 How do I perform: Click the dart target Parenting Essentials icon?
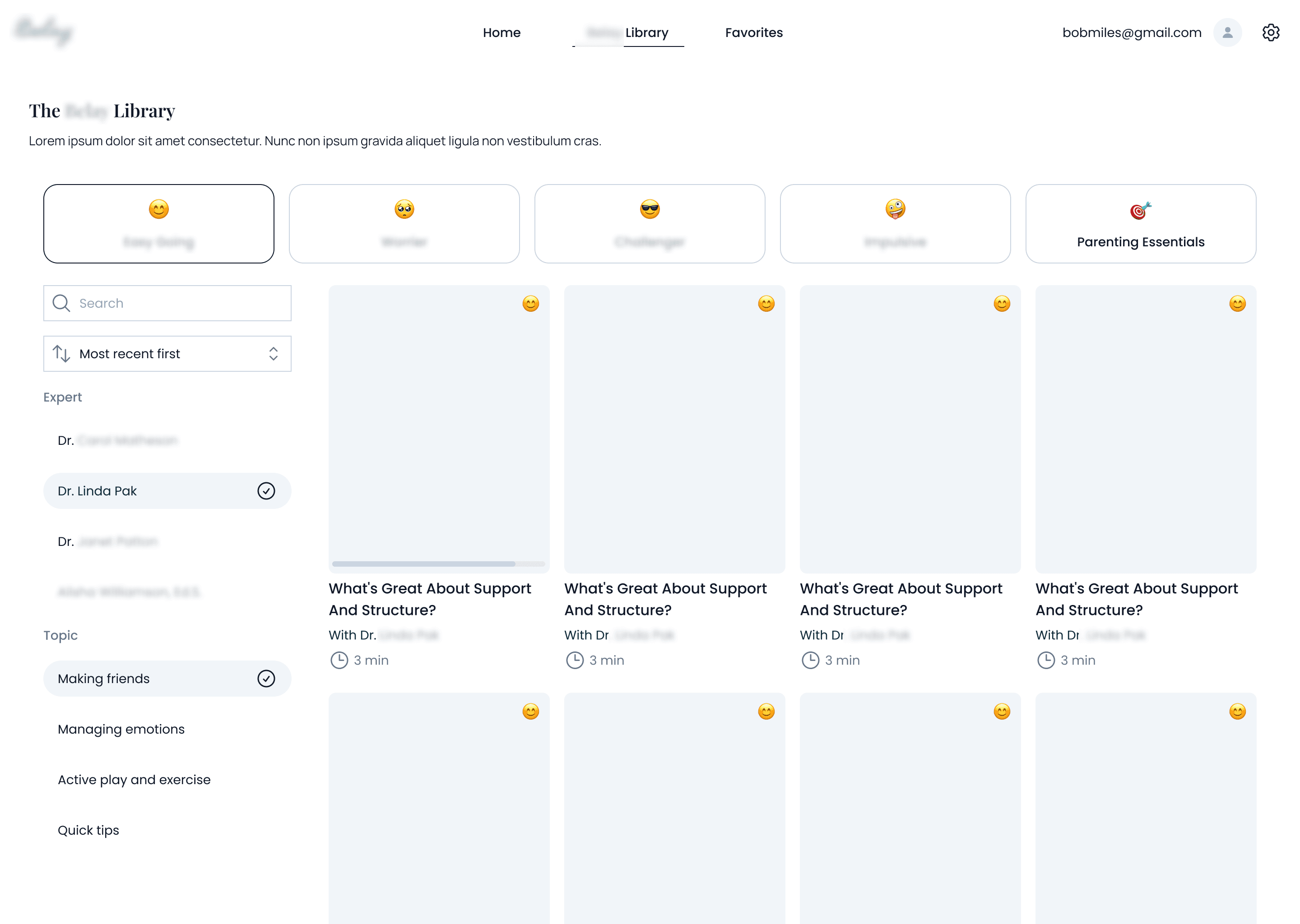(1140, 210)
